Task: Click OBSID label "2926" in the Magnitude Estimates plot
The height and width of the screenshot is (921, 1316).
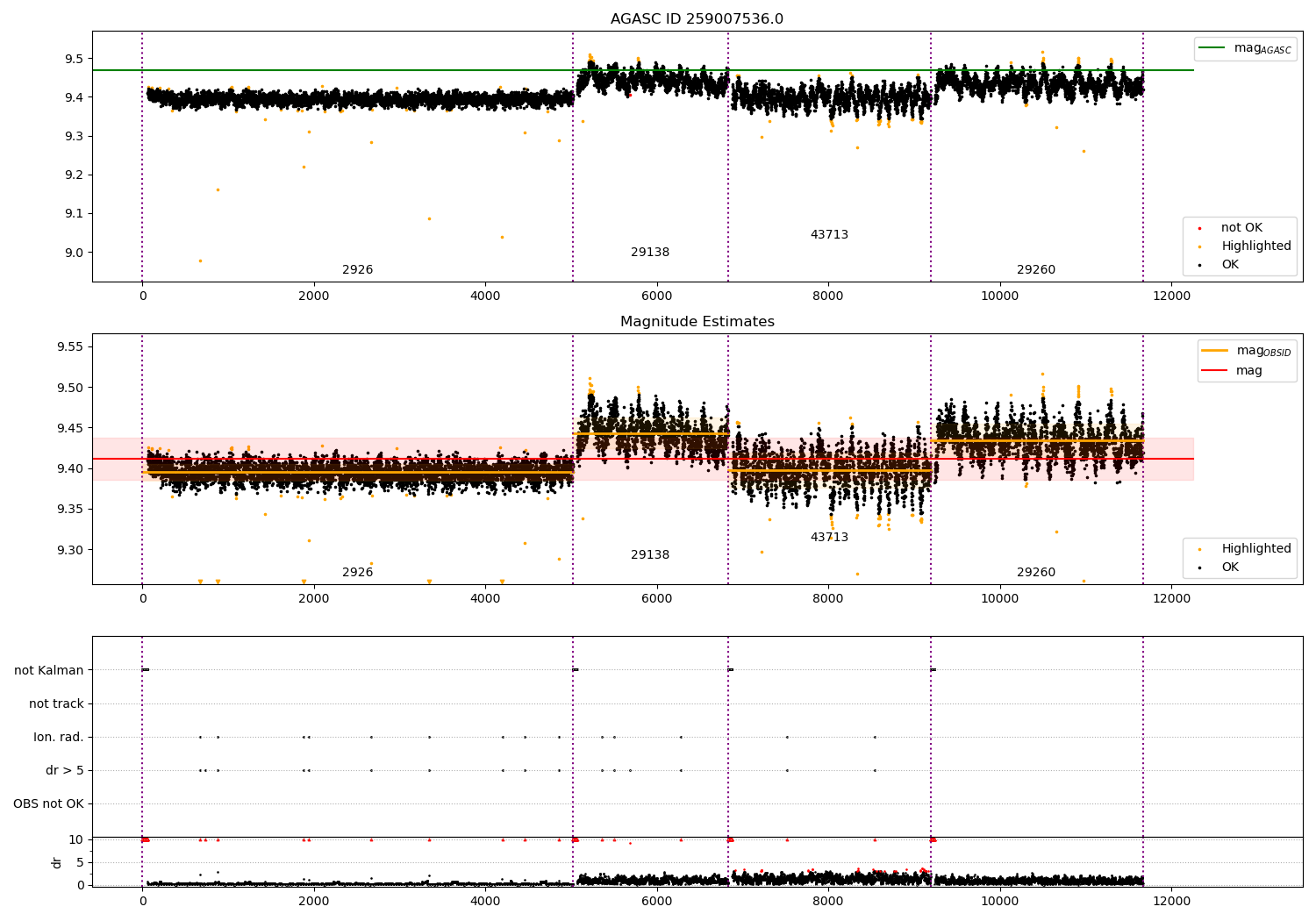Action: [x=357, y=573]
